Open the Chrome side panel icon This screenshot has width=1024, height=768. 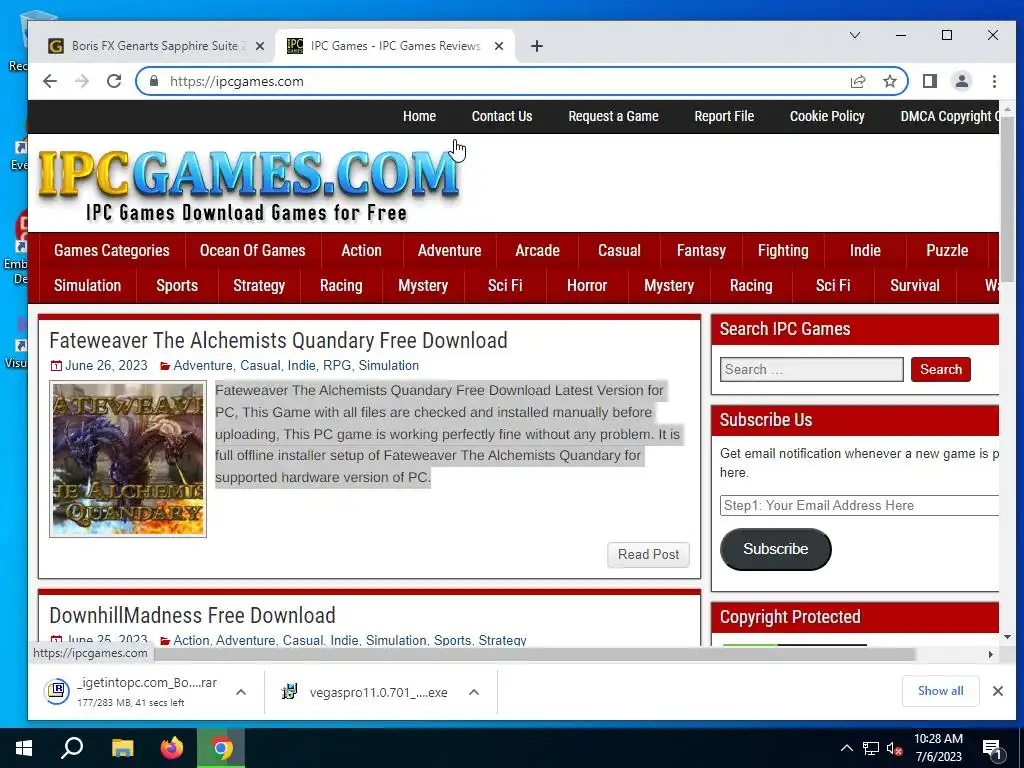point(930,81)
